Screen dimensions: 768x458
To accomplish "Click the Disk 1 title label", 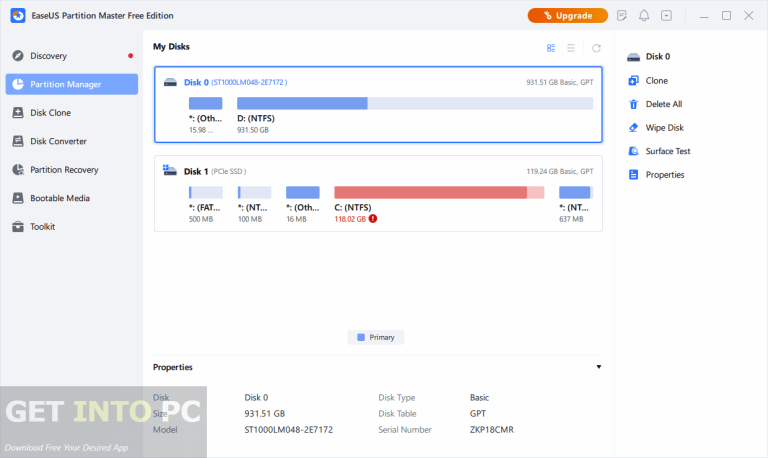I will tap(196, 171).
